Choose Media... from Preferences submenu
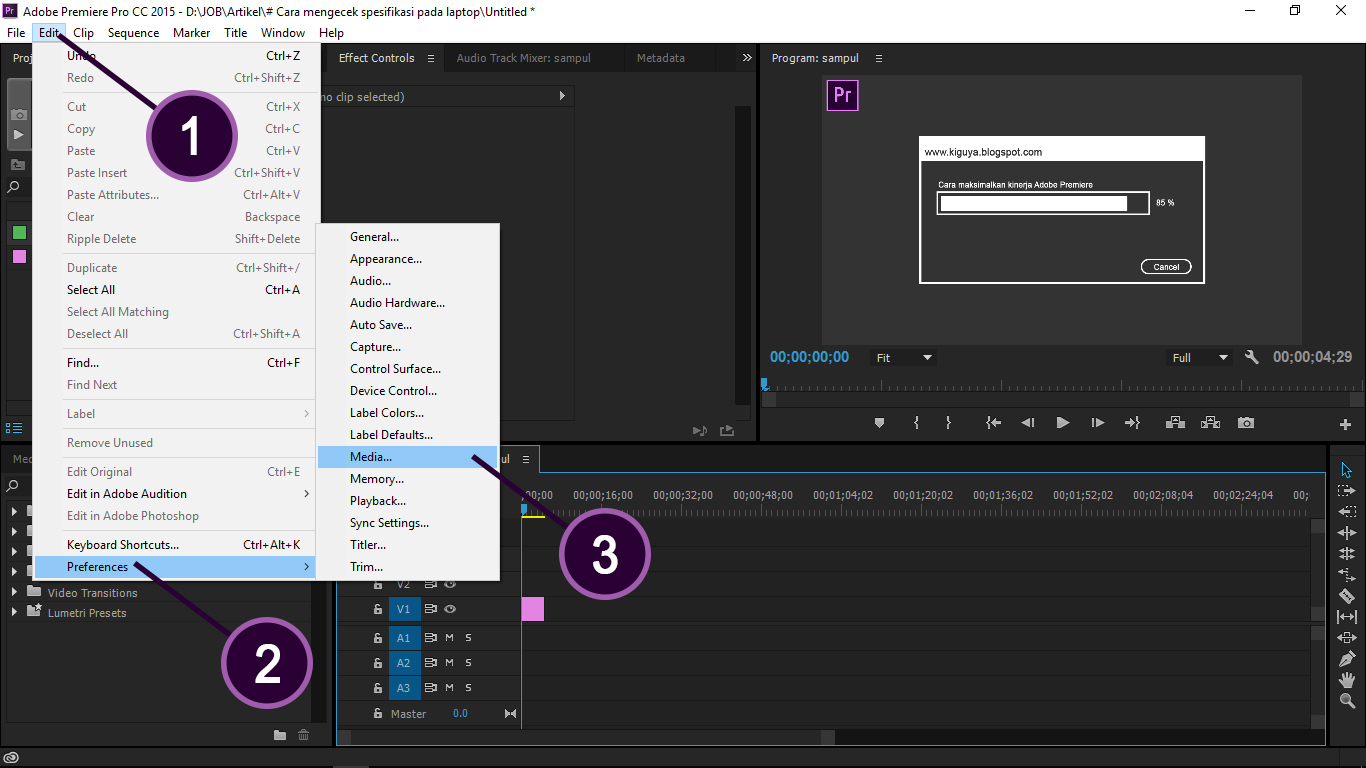This screenshot has width=1366, height=768. pyautogui.click(x=372, y=456)
